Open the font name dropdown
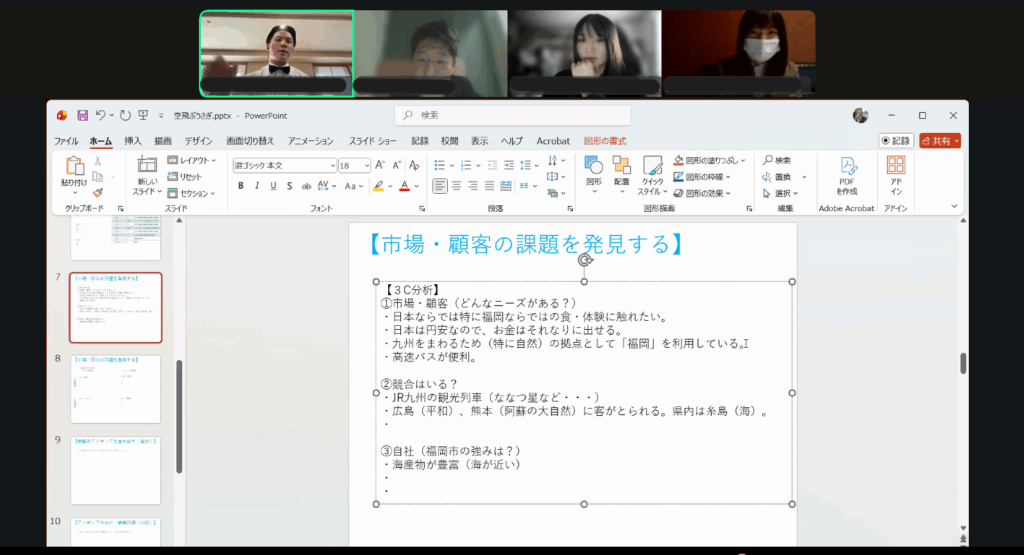 (285, 165)
